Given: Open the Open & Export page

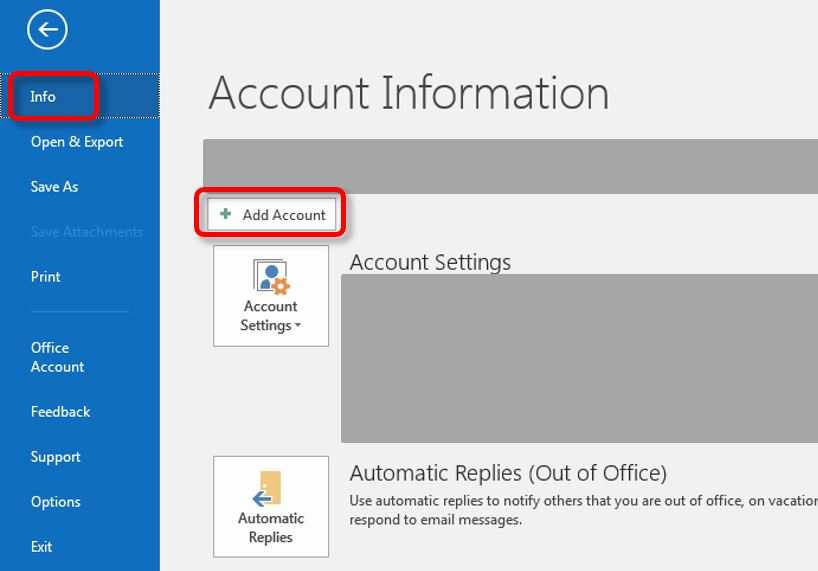Looking at the screenshot, I should (77, 142).
